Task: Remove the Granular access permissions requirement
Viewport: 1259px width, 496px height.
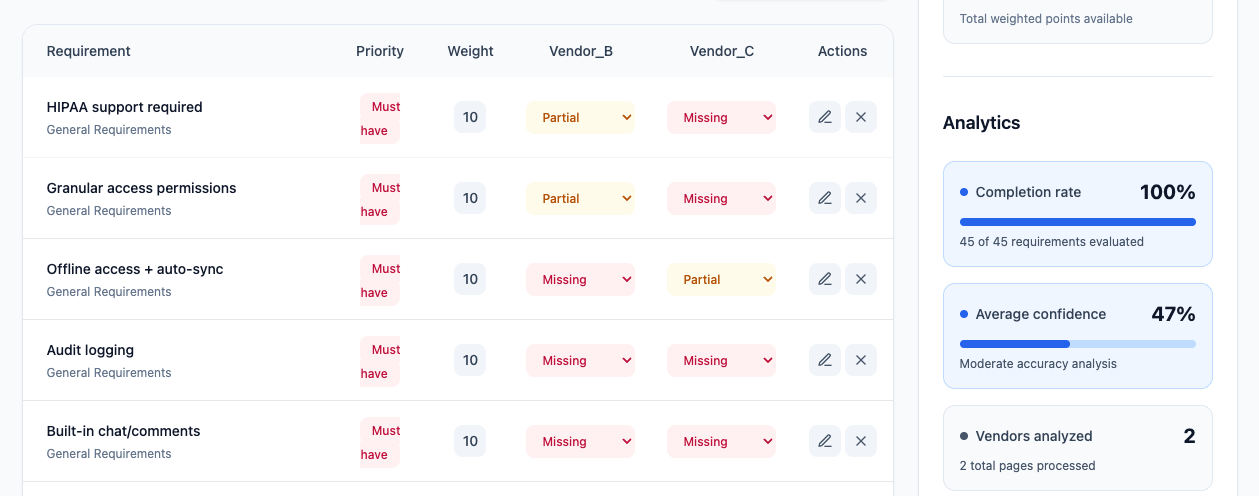Action: [861, 198]
